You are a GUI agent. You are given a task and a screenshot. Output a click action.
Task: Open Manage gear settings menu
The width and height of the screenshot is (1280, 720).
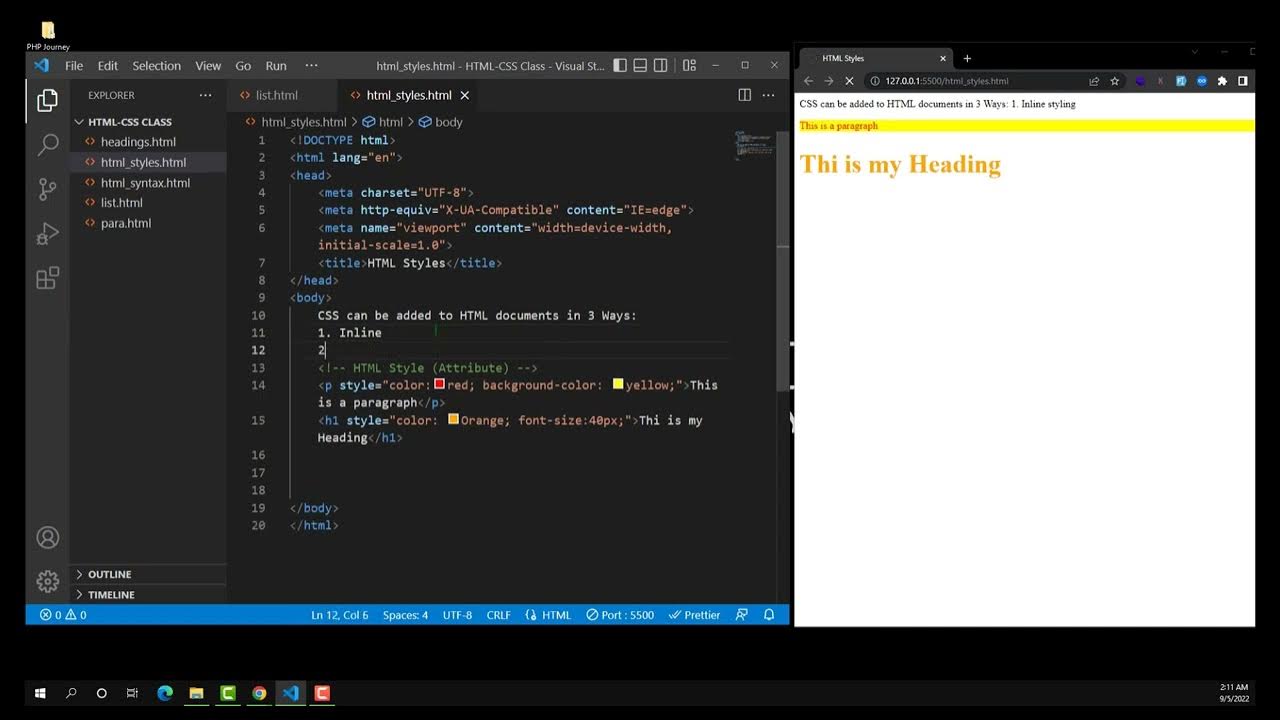tap(47, 581)
